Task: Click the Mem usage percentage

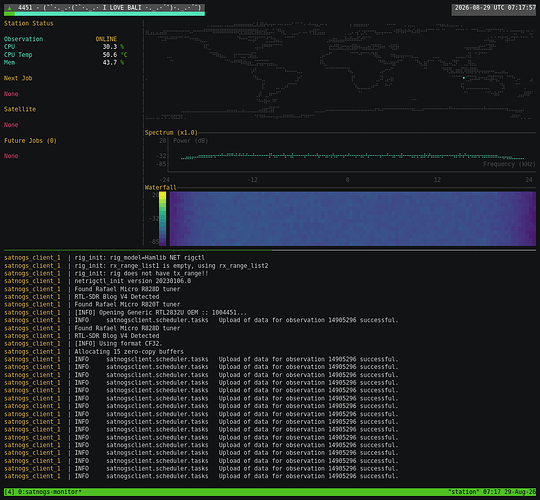Action: [x=113, y=62]
